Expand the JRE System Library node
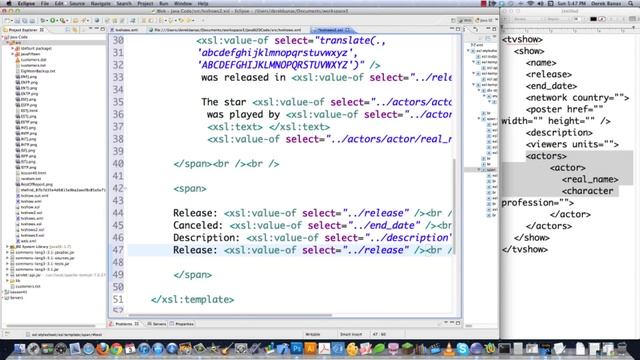 click(x=7, y=247)
